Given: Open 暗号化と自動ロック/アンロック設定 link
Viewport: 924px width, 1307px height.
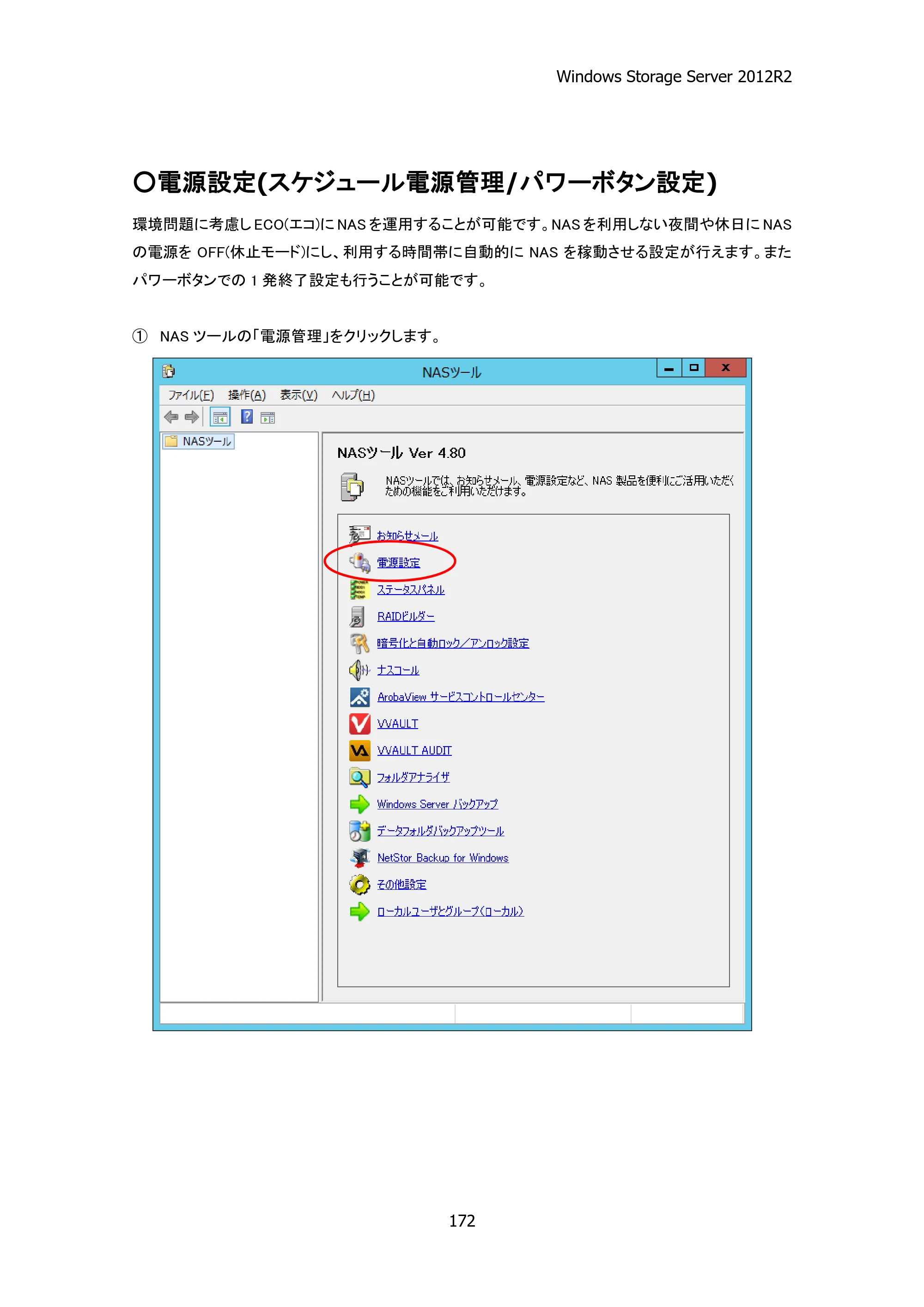Looking at the screenshot, I should (453, 643).
